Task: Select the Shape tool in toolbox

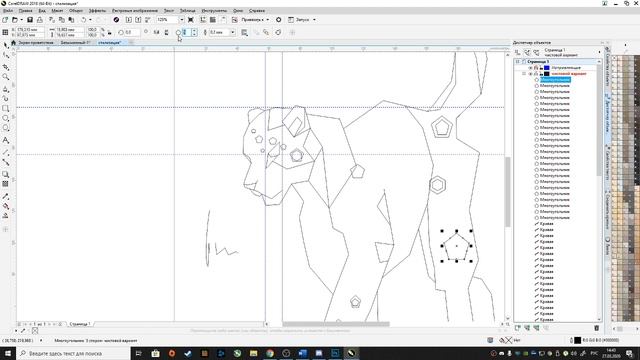Action: click(5, 56)
